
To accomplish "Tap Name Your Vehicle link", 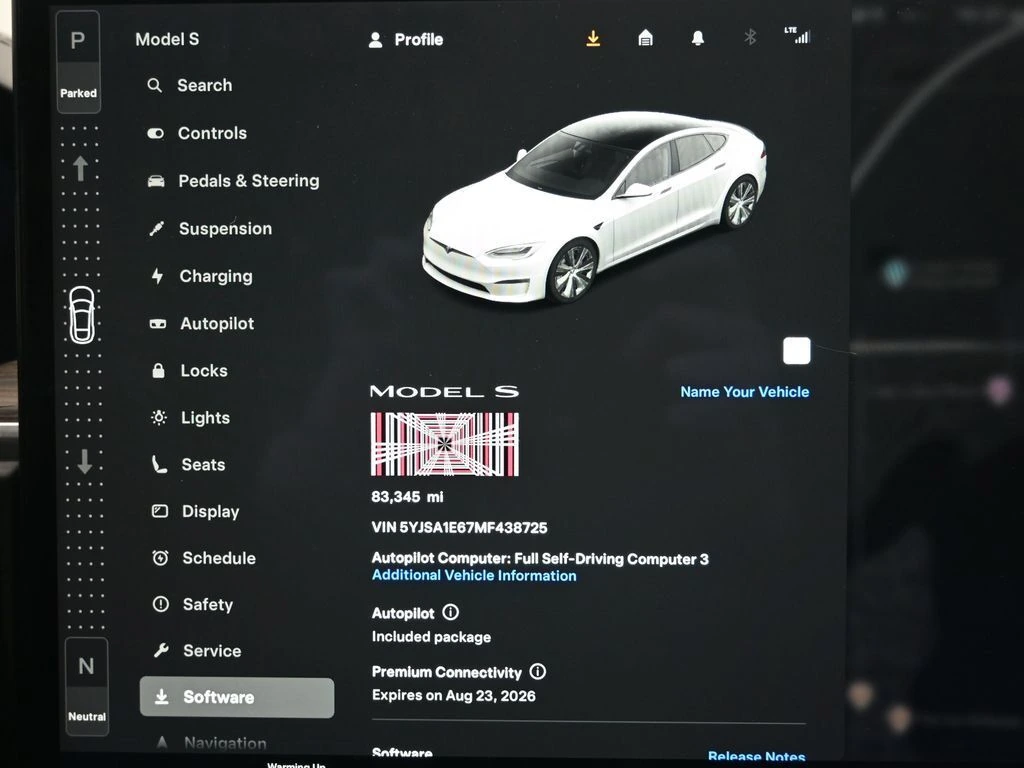I will coord(745,392).
